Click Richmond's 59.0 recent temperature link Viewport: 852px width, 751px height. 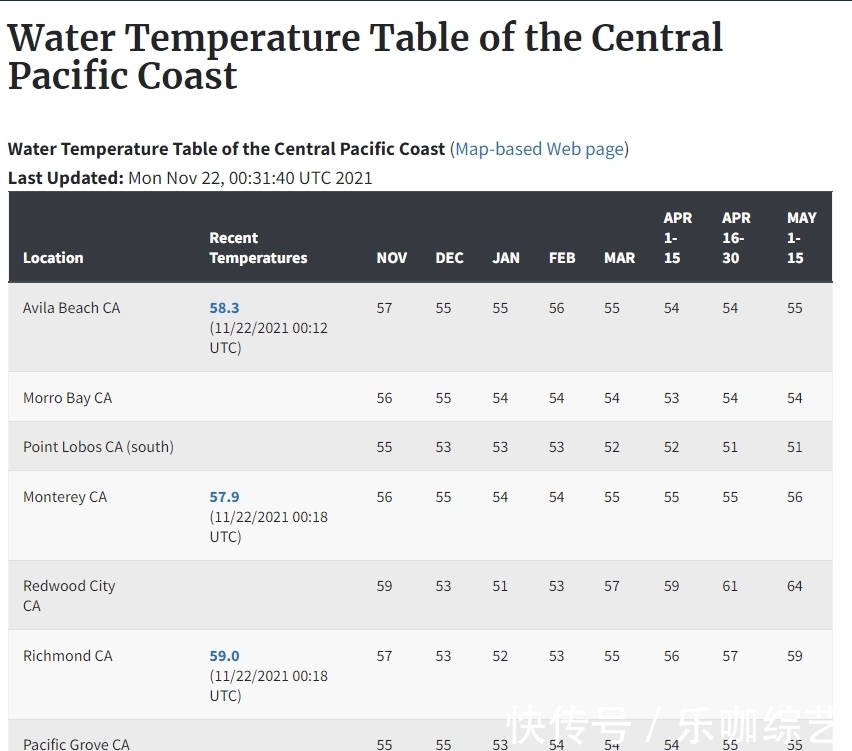click(x=224, y=656)
